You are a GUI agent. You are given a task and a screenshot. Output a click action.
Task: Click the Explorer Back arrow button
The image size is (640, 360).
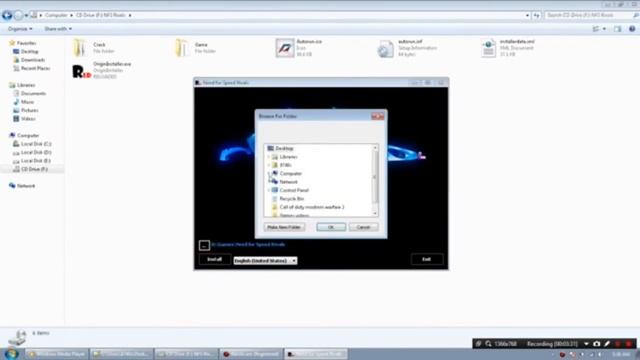click(x=7, y=16)
